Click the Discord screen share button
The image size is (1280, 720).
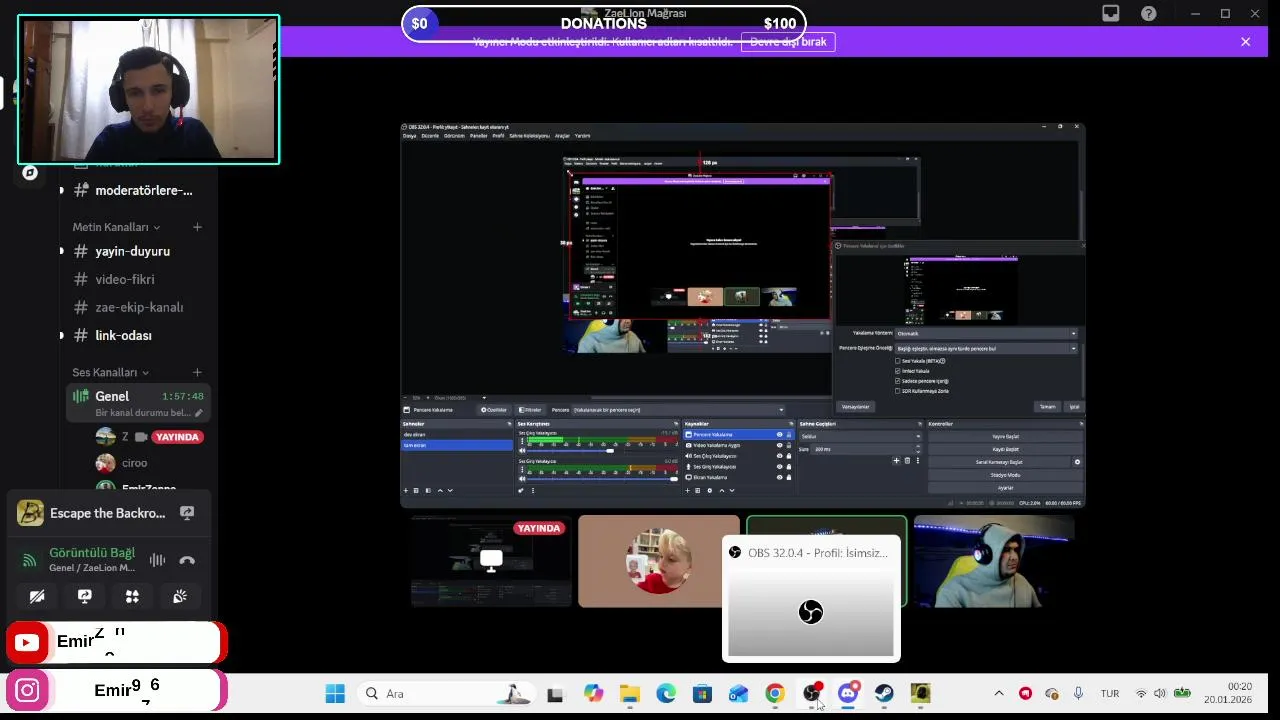click(x=85, y=596)
